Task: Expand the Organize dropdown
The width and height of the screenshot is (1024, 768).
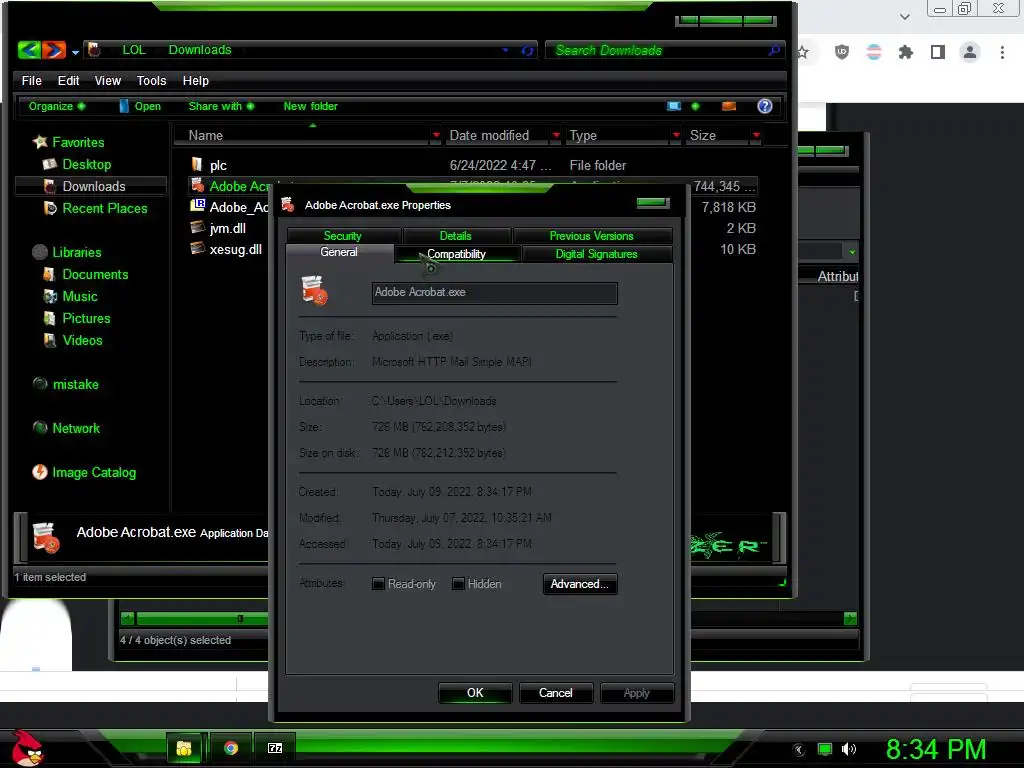Action: click(57, 106)
